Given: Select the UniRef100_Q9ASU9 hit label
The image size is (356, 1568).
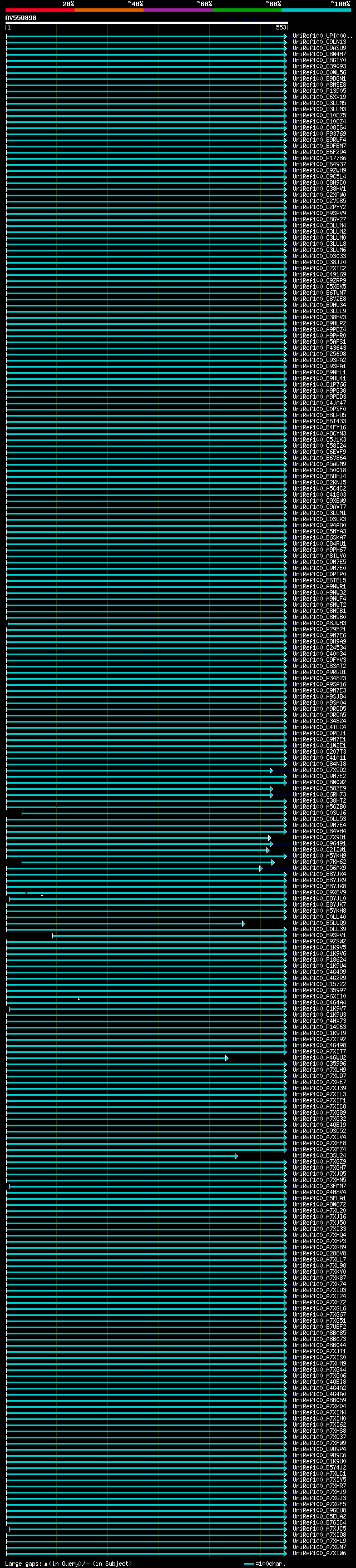Looking at the screenshot, I should pos(319,48).
